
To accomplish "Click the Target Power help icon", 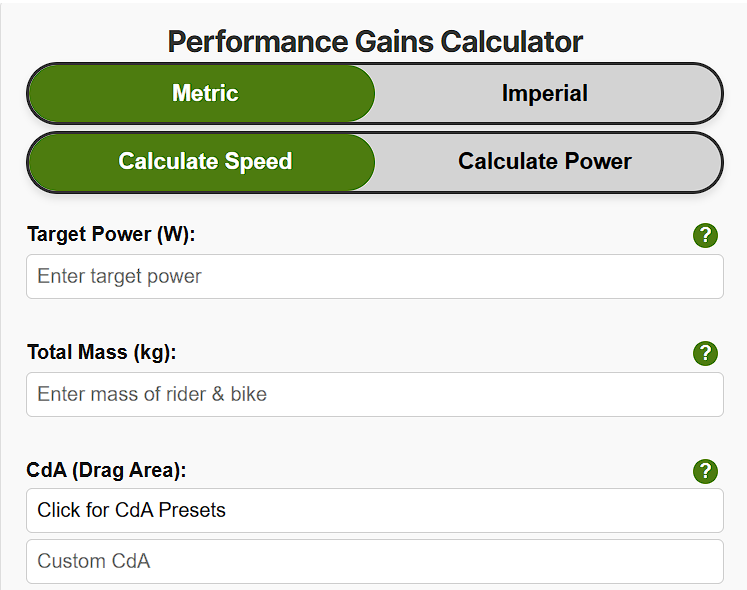I will tap(705, 236).
